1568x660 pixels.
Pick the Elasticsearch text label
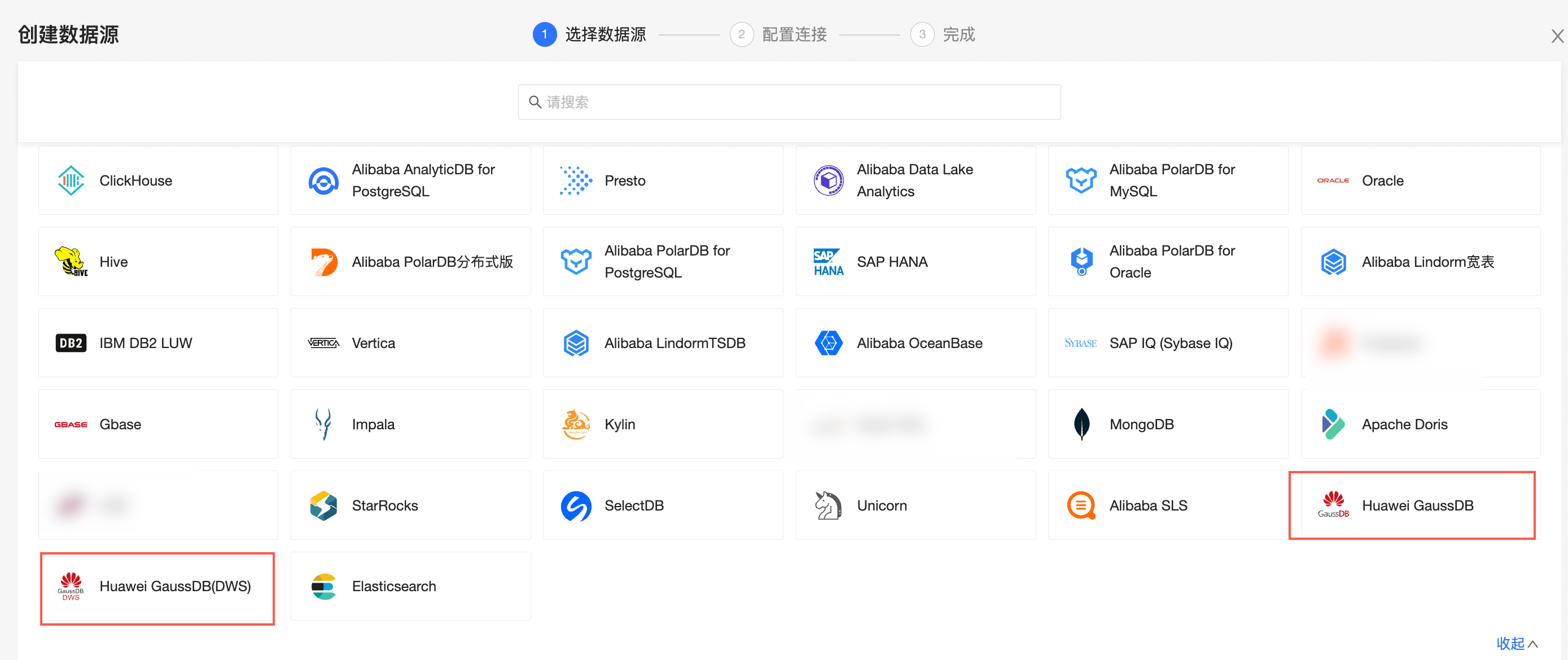click(x=394, y=587)
